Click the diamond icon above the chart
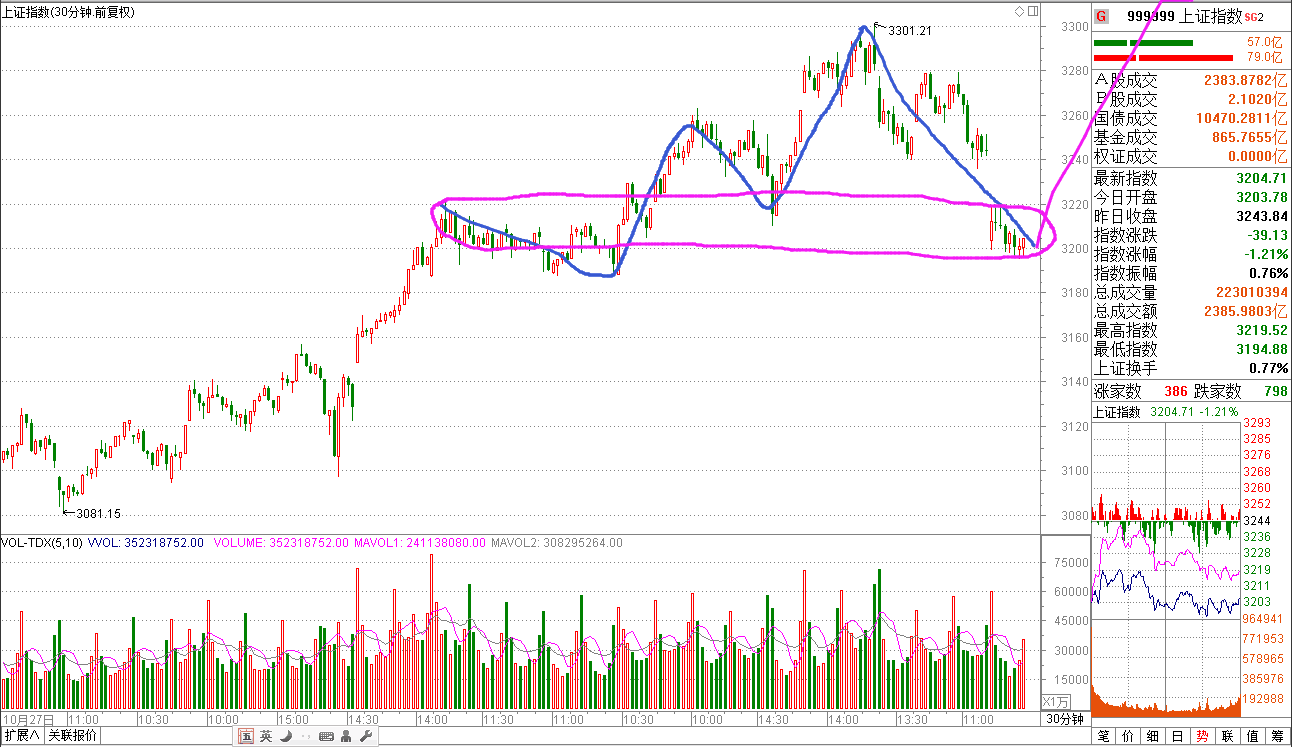Viewport: 1292px width, 747px height. click(1019, 12)
